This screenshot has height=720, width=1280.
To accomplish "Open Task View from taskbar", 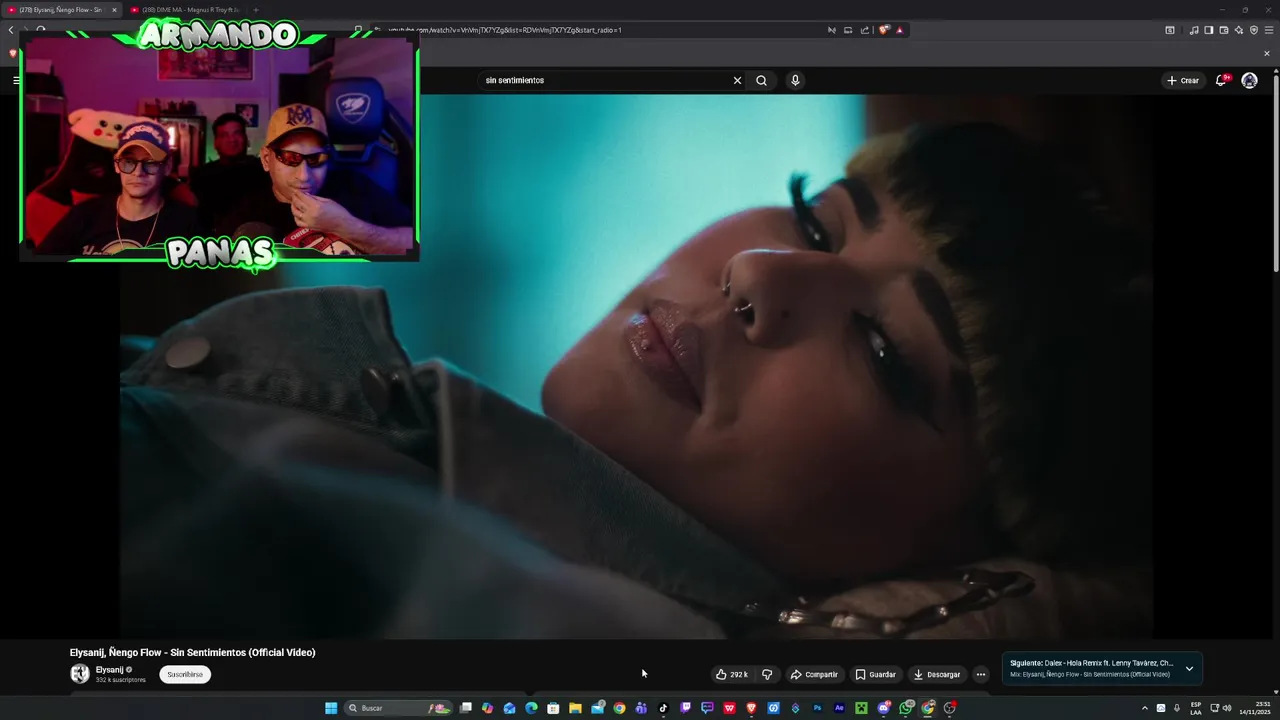I will point(465,708).
